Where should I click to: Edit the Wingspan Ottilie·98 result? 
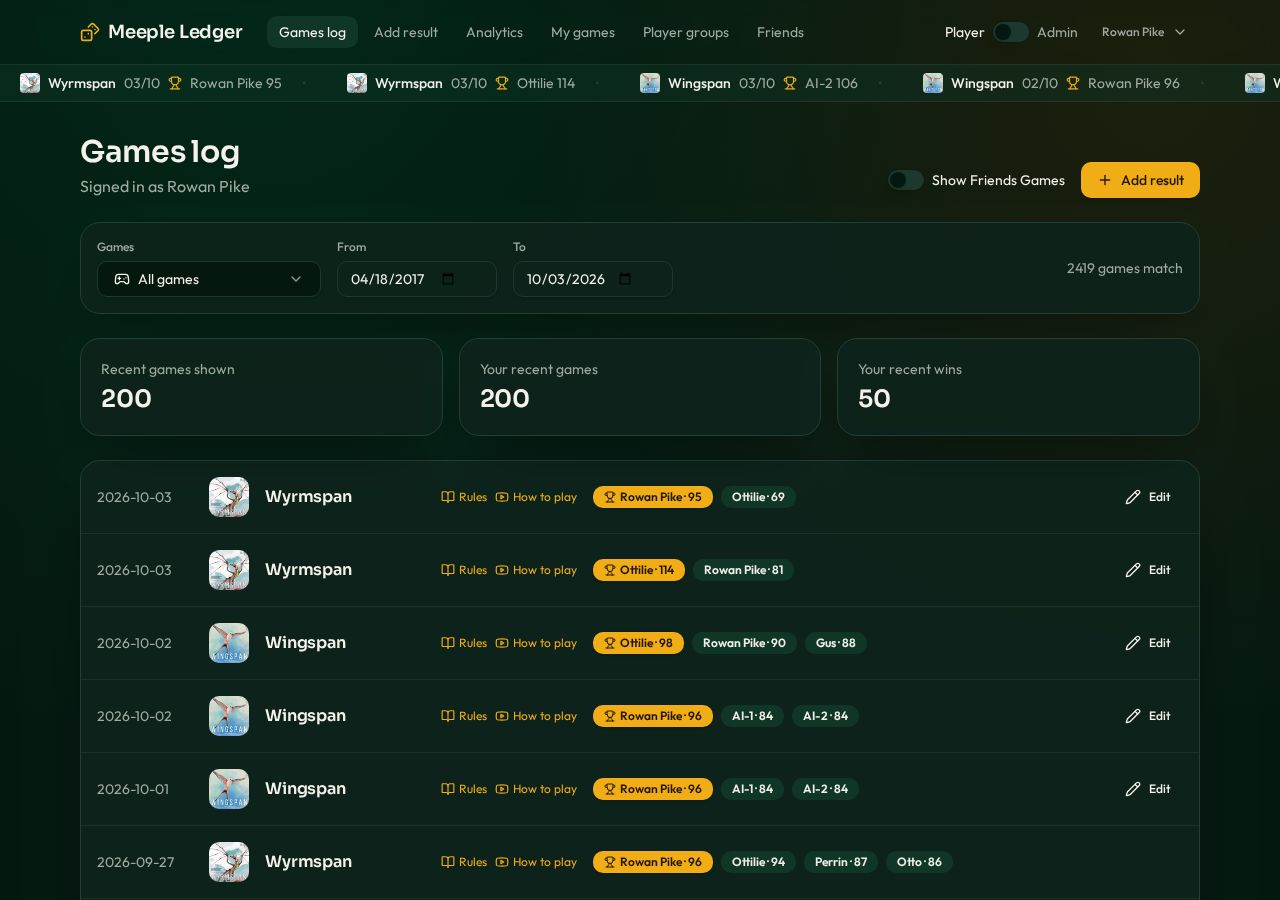point(1148,643)
